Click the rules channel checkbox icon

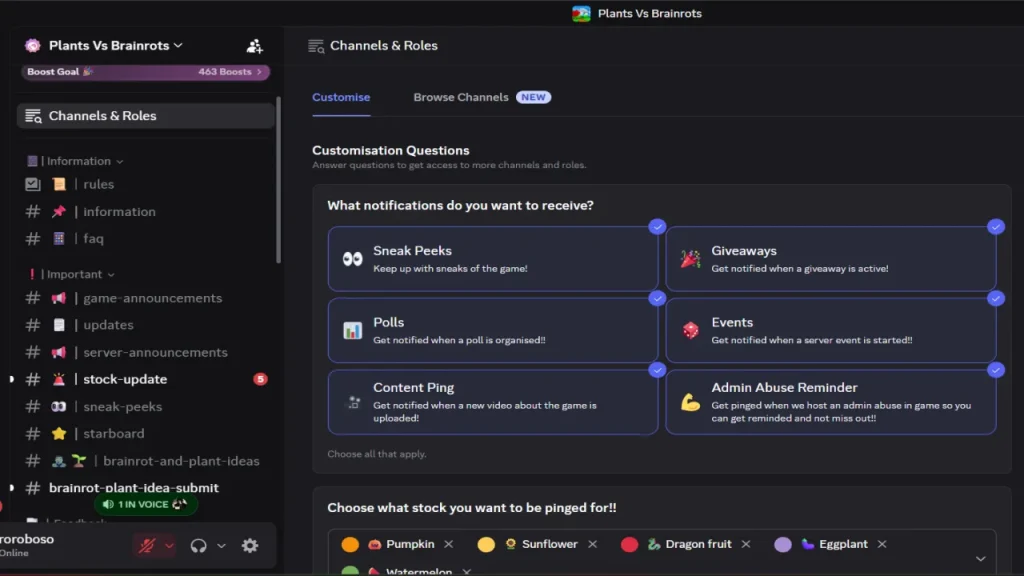tap(33, 184)
